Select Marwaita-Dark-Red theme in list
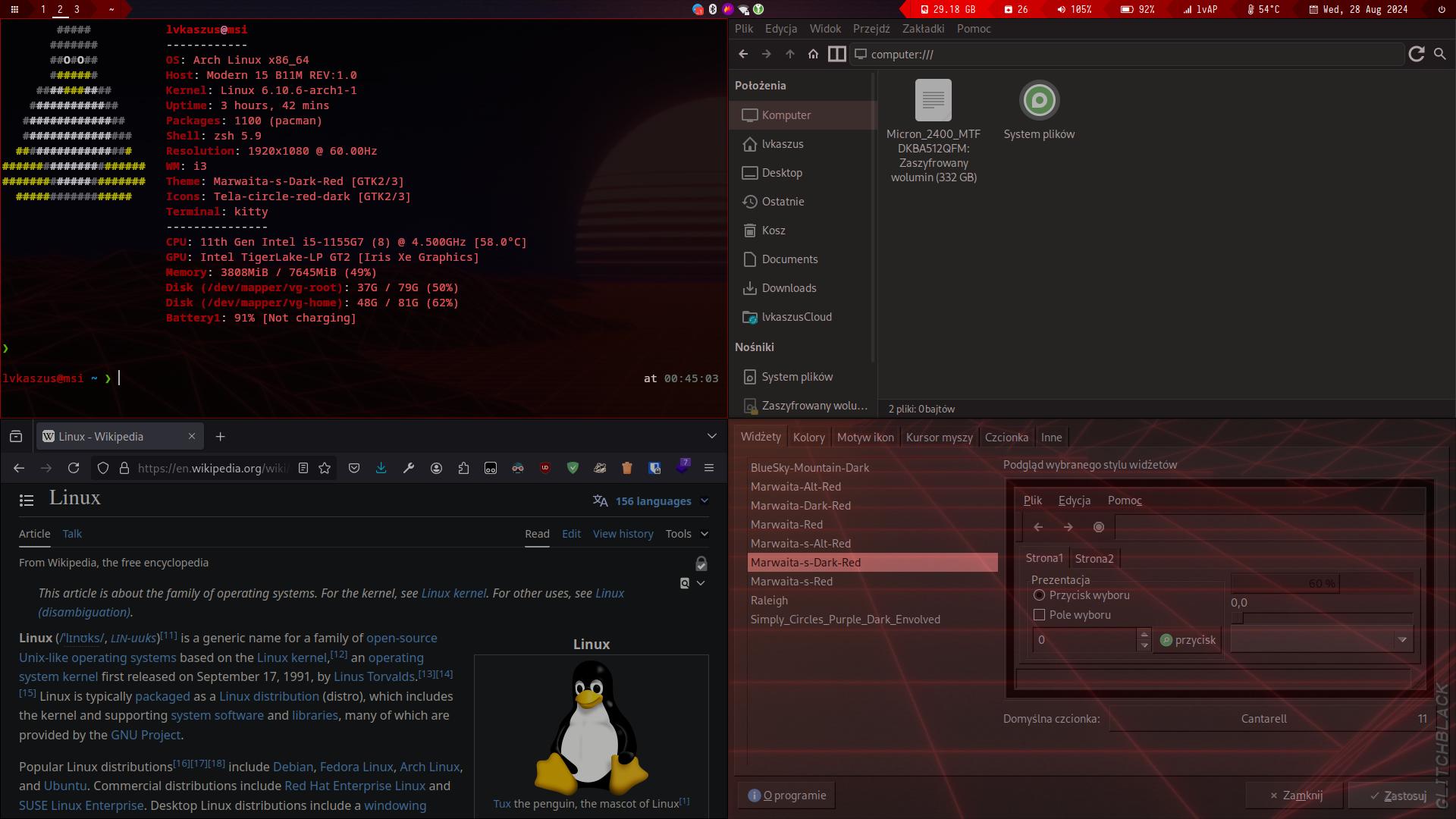The image size is (1456, 819). [872, 506]
